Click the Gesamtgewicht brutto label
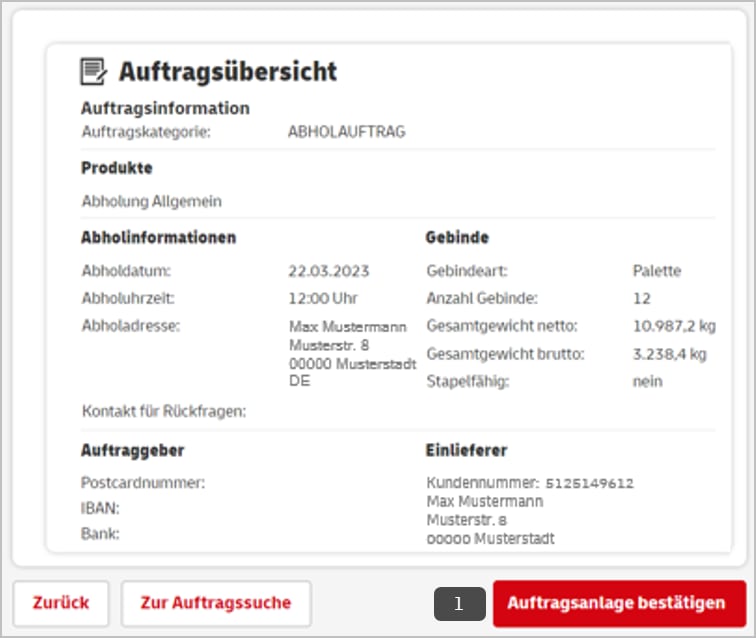The image size is (756, 638). pyautogui.click(x=505, y=354)
